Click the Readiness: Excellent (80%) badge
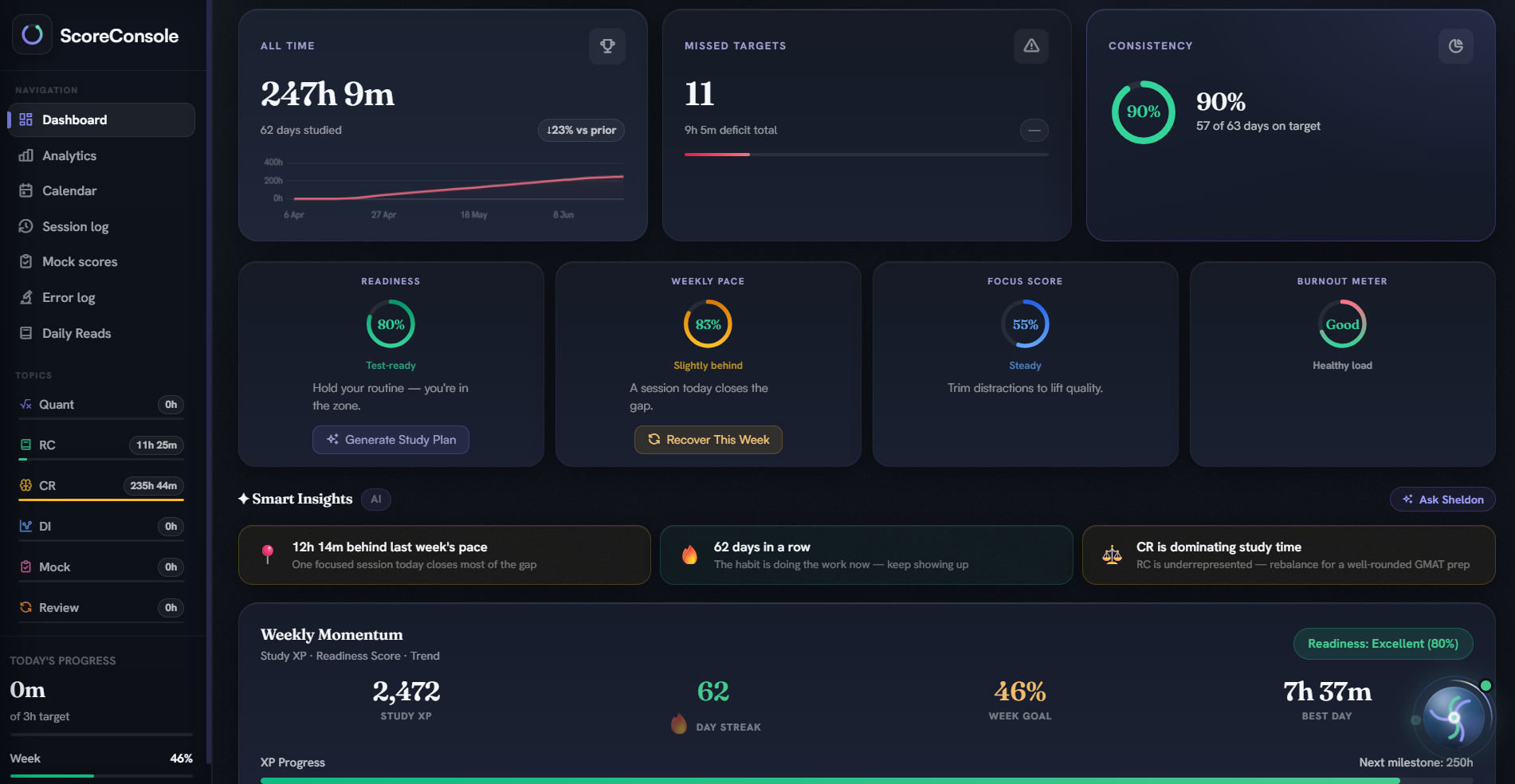 (1383, 644)
